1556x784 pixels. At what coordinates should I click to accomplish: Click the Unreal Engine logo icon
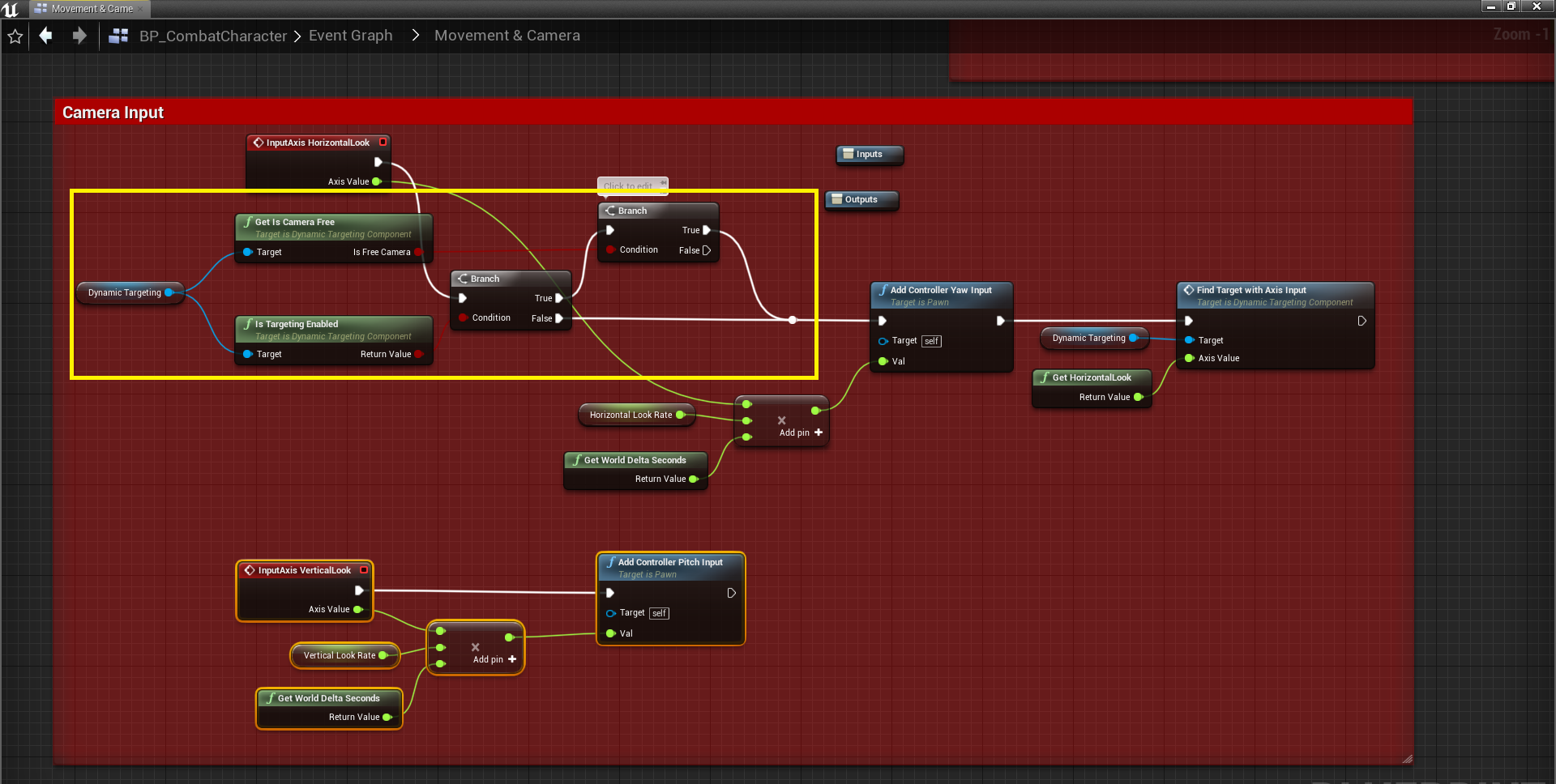coord(11,9)
